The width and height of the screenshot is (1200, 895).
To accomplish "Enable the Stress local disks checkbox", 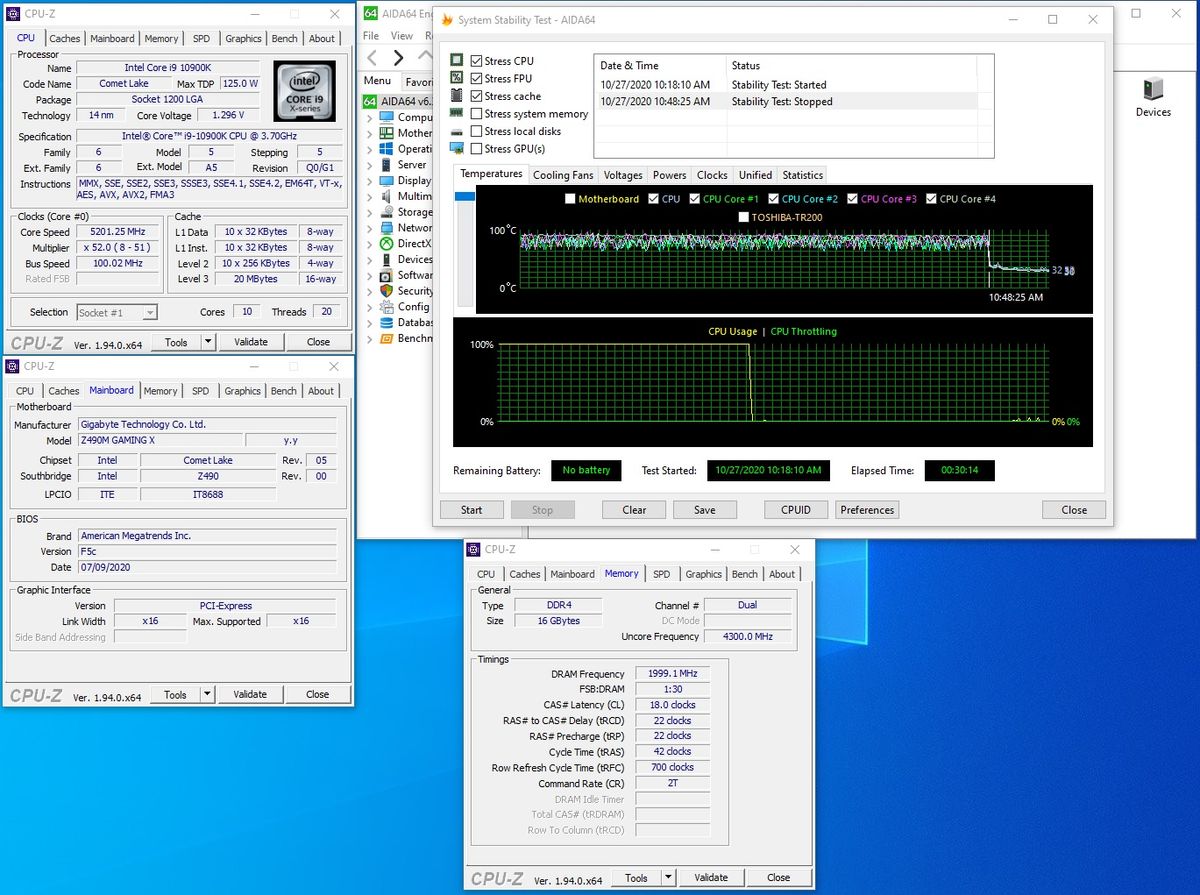I will (x=476, y=131).
